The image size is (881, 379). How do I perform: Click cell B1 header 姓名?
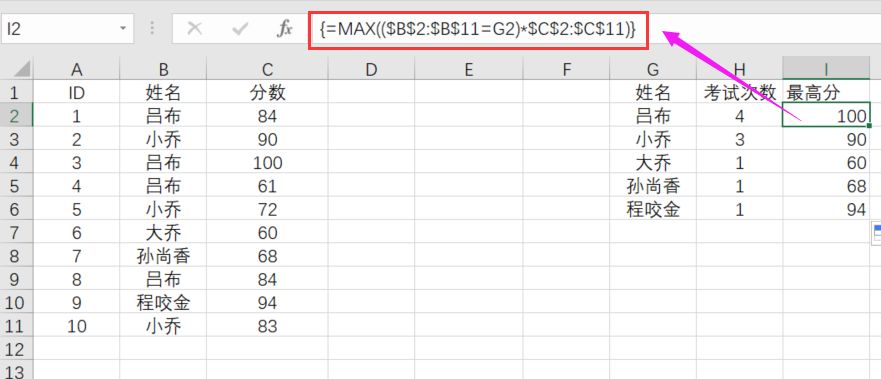point(163,92)
